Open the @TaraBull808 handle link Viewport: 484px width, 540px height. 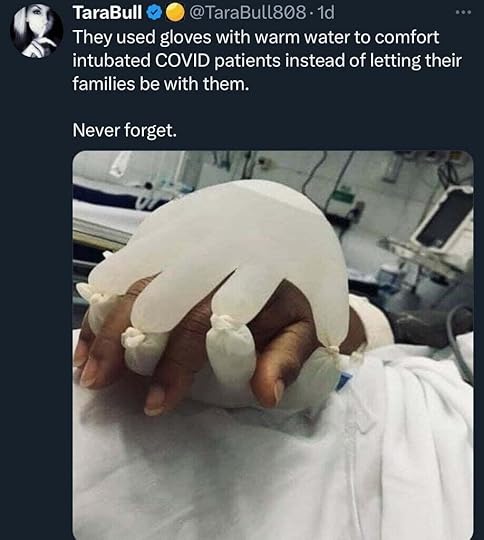pyautogui.click(x=247, y=13)
